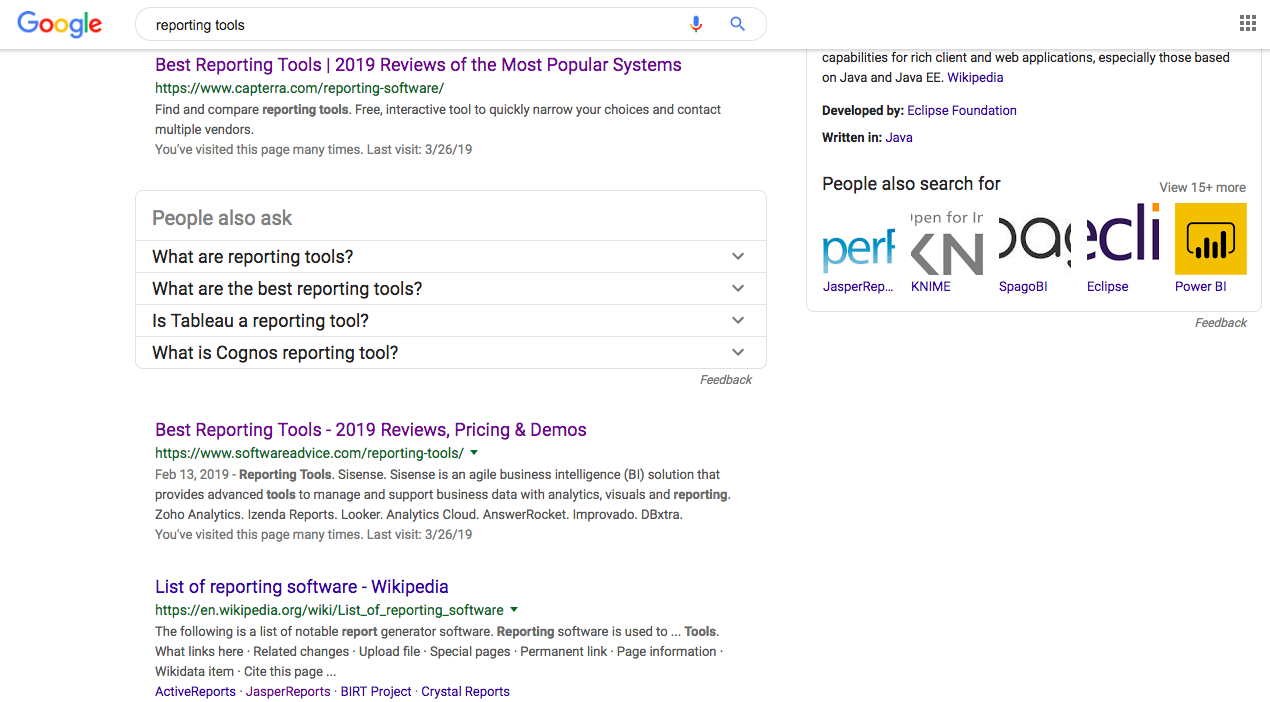Click the softwareadvice.com/reporting-tools URL text

click(309, 453)
